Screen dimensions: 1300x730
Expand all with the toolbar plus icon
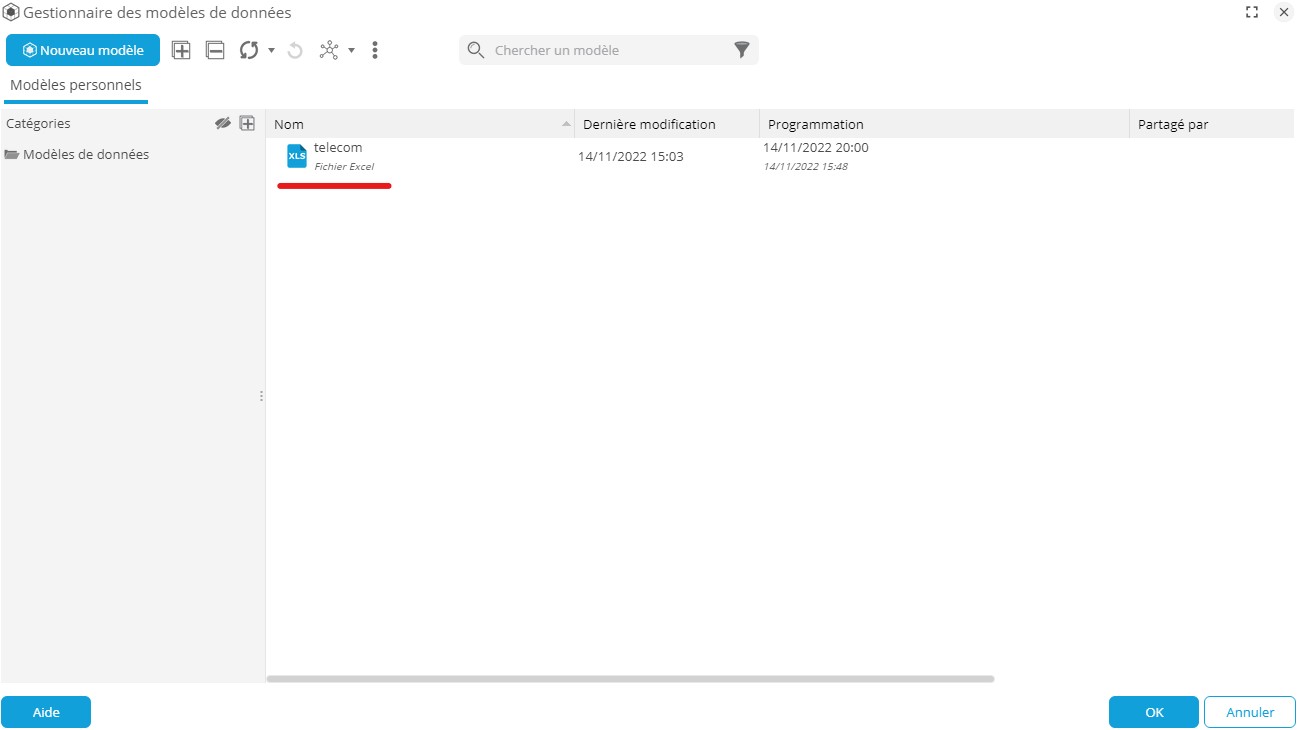tap(181, 50)
